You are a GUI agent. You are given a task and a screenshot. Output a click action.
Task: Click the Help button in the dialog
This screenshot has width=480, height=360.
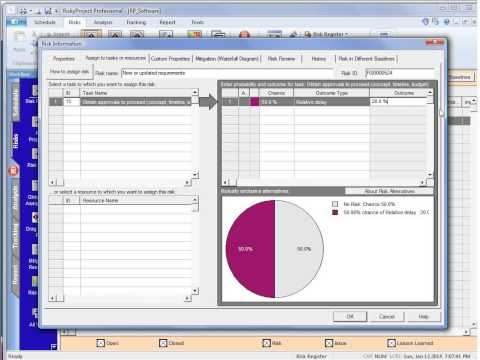click(x=423, y=316)
